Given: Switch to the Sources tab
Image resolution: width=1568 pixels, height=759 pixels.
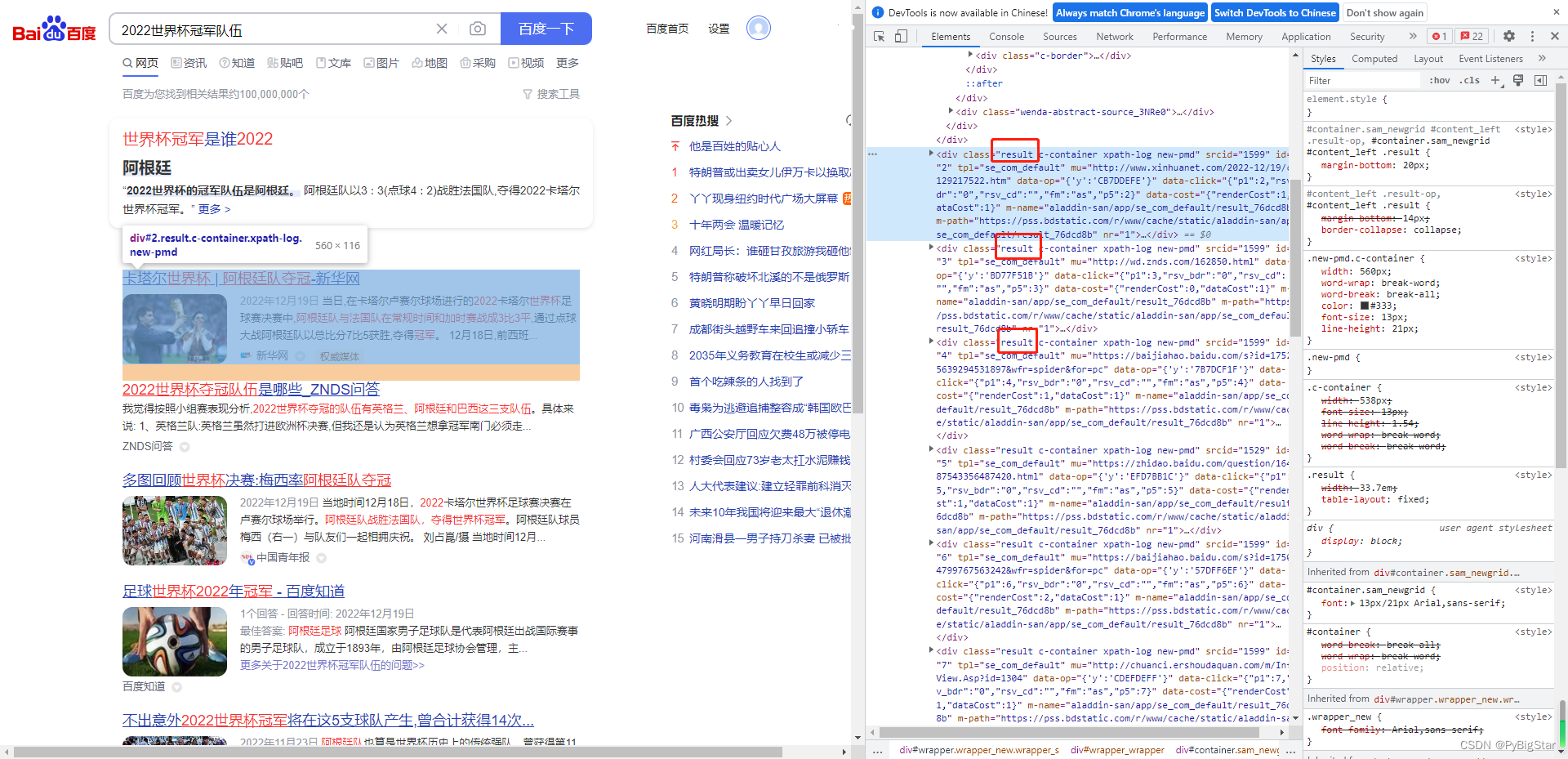Looking at the screenshot, I should coord(1059,37).
